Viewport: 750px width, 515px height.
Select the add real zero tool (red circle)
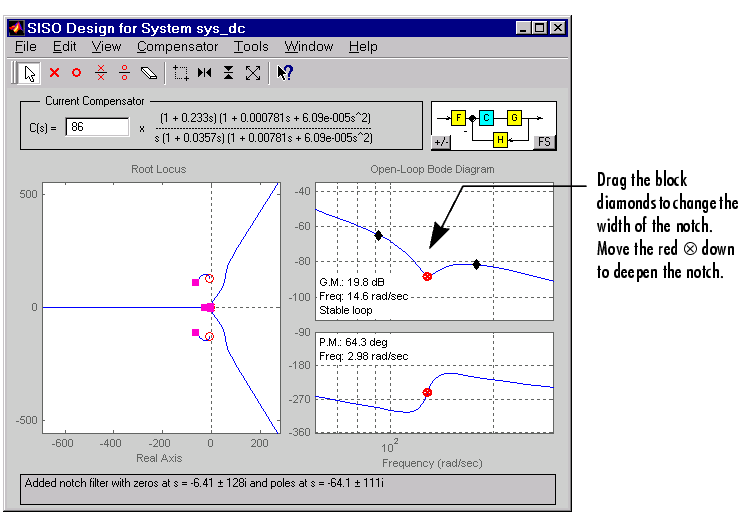coord(77,72)
